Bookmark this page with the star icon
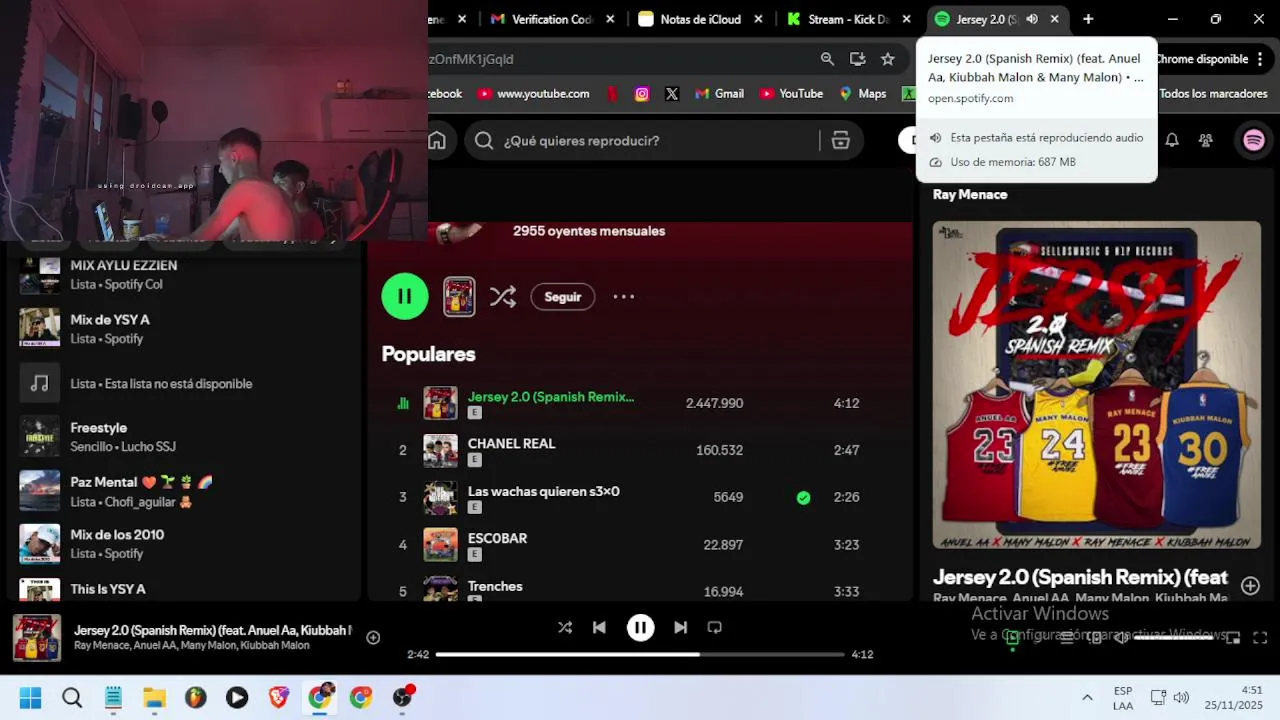The image size is (1280, 720). (887, 59)
